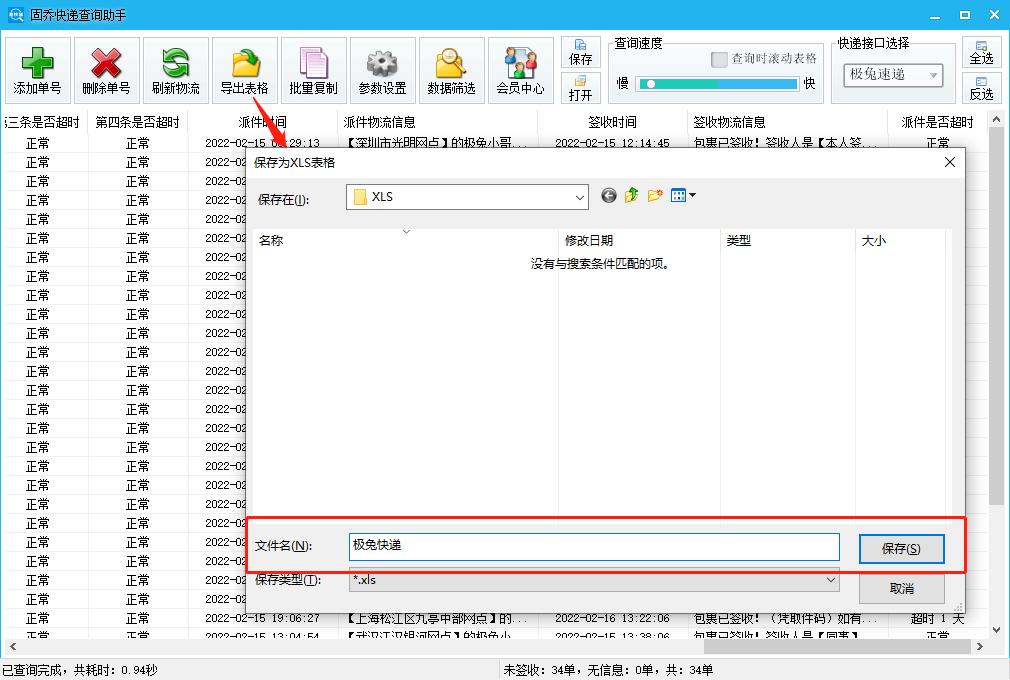Open 参数设置 parameter settings
This screenshot has width=1010, height=680.
tap(381, 69)
